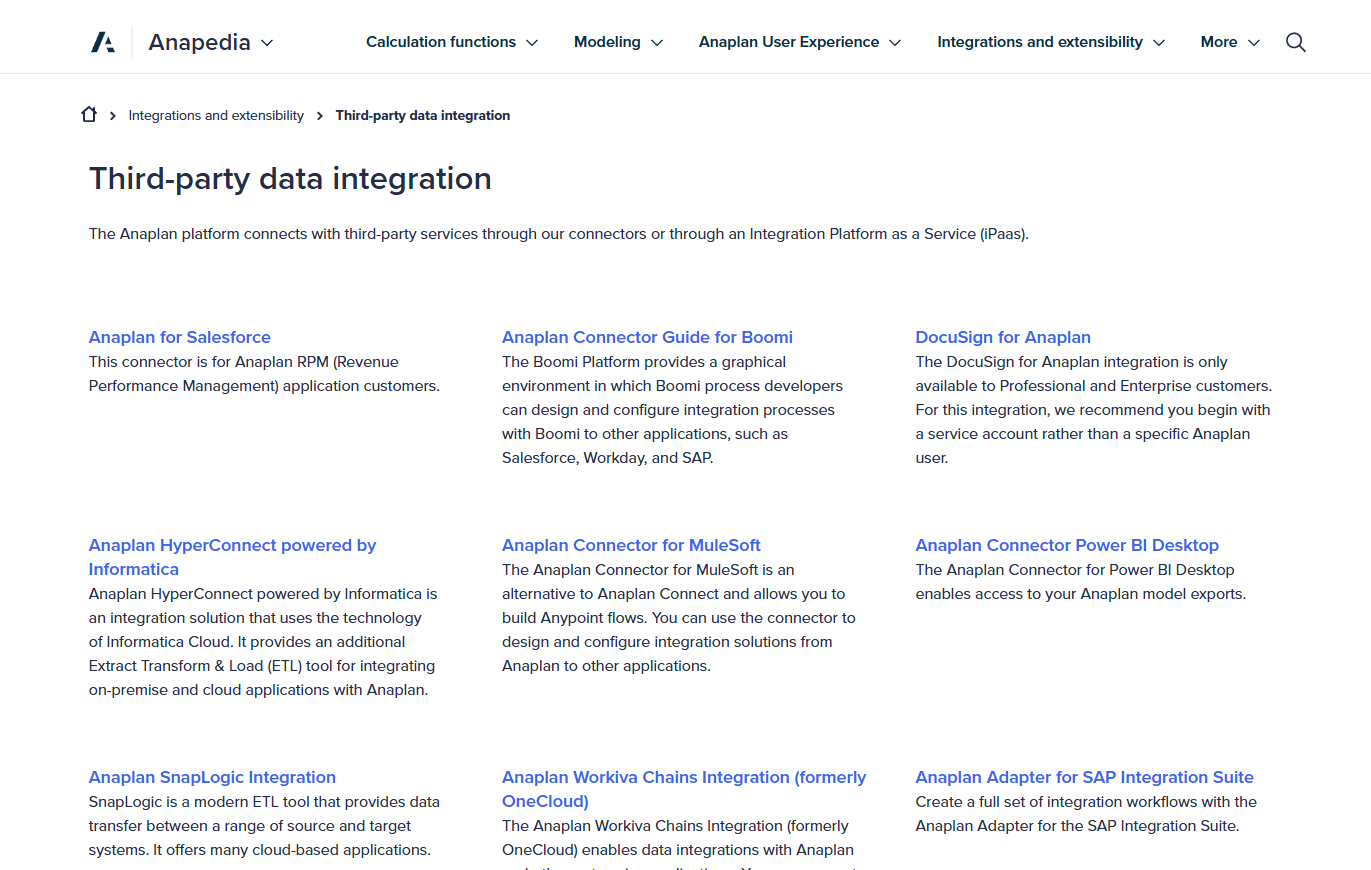Open Integrations and extensibility breadcrumb link
The width and height of the screenshot is (1371, 870).
(x=216, y=116)
